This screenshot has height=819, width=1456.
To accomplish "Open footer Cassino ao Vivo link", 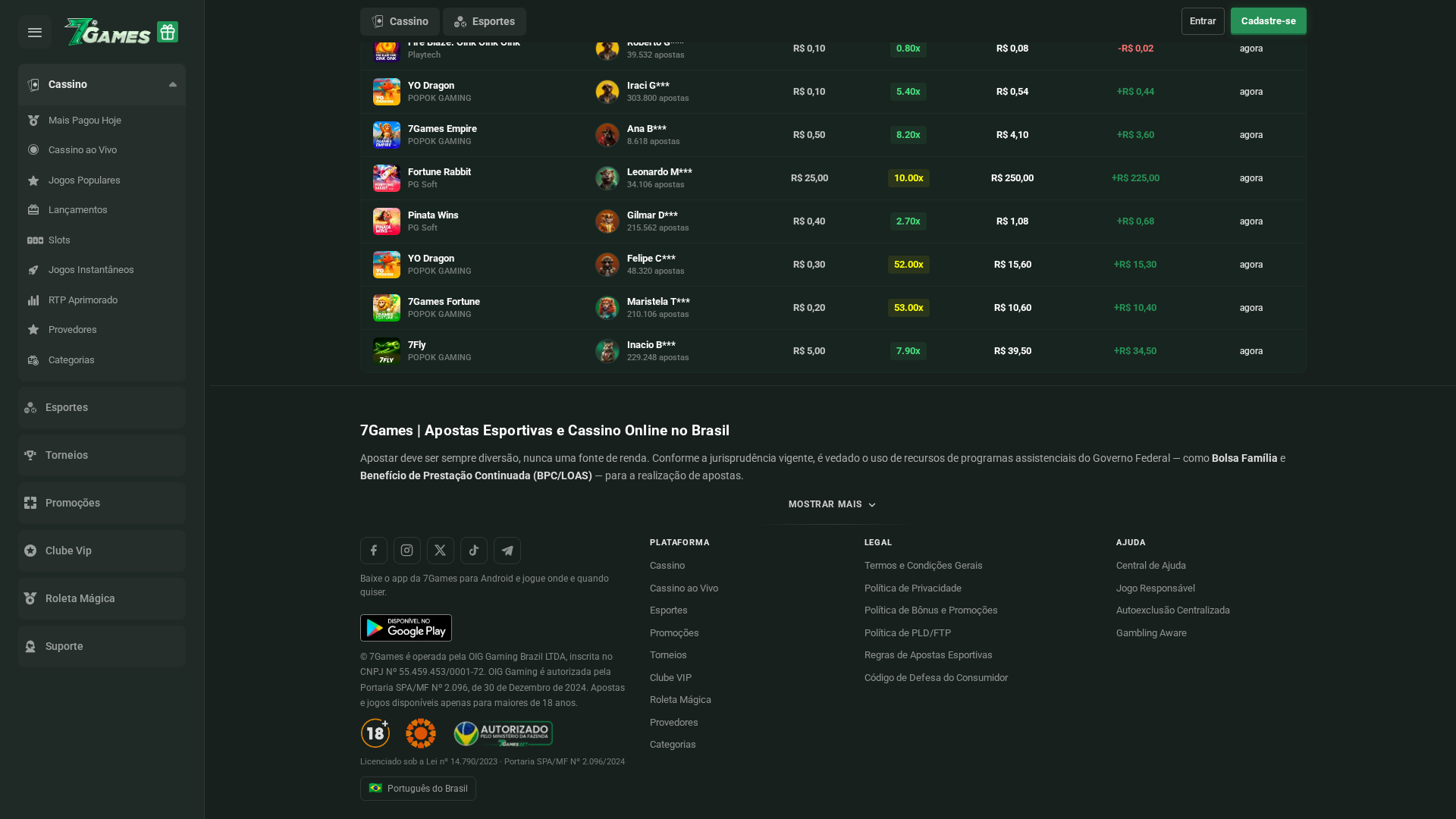I will 684,588.
